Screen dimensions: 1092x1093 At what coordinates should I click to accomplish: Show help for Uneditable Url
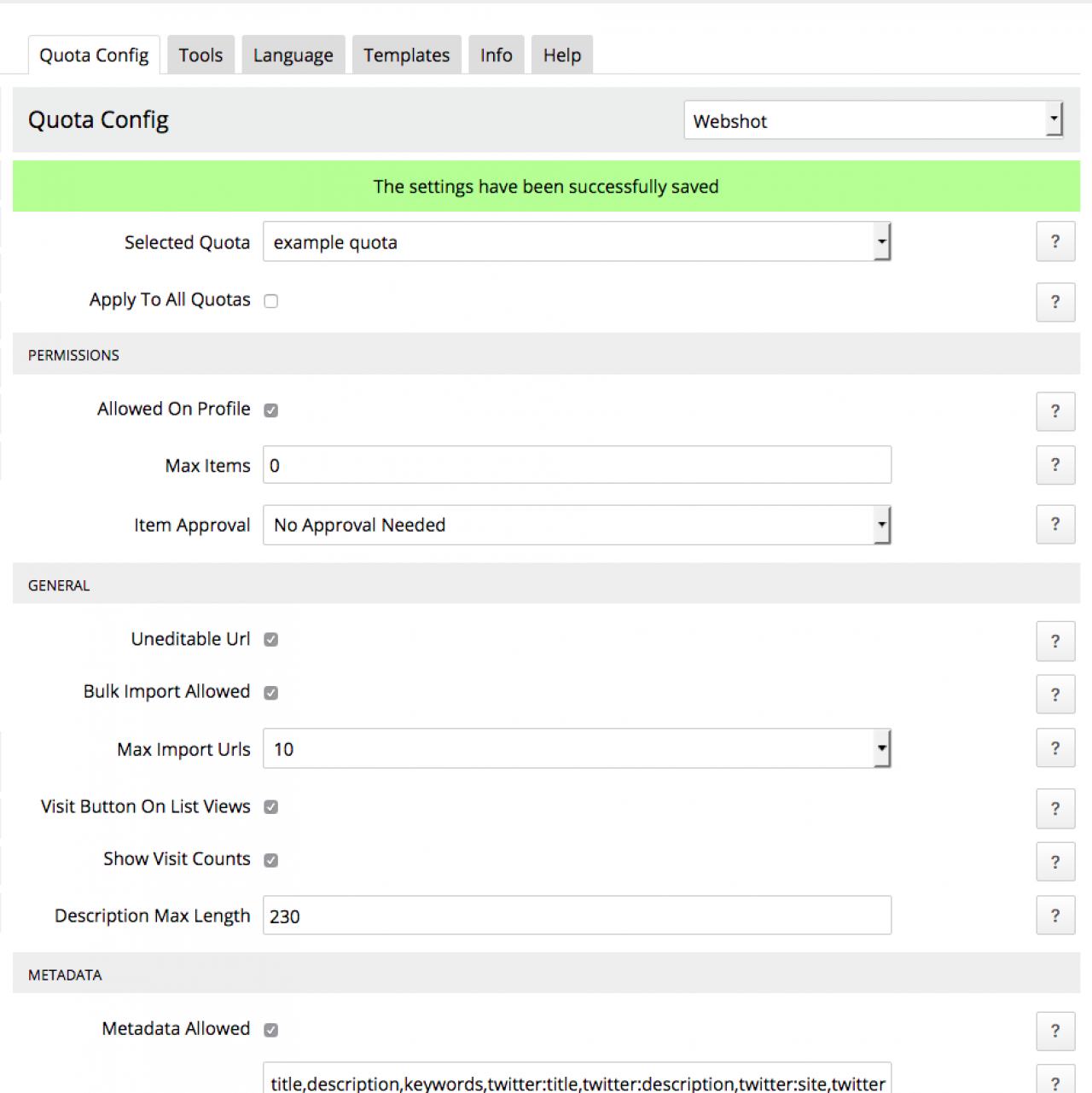point(1055,642)
